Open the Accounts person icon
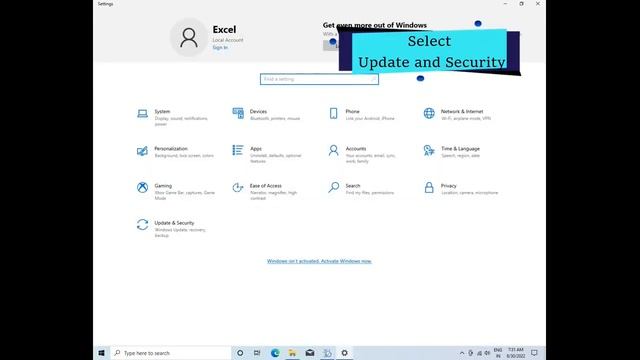This screenshot has height=360, width=640. click(333, 150)
